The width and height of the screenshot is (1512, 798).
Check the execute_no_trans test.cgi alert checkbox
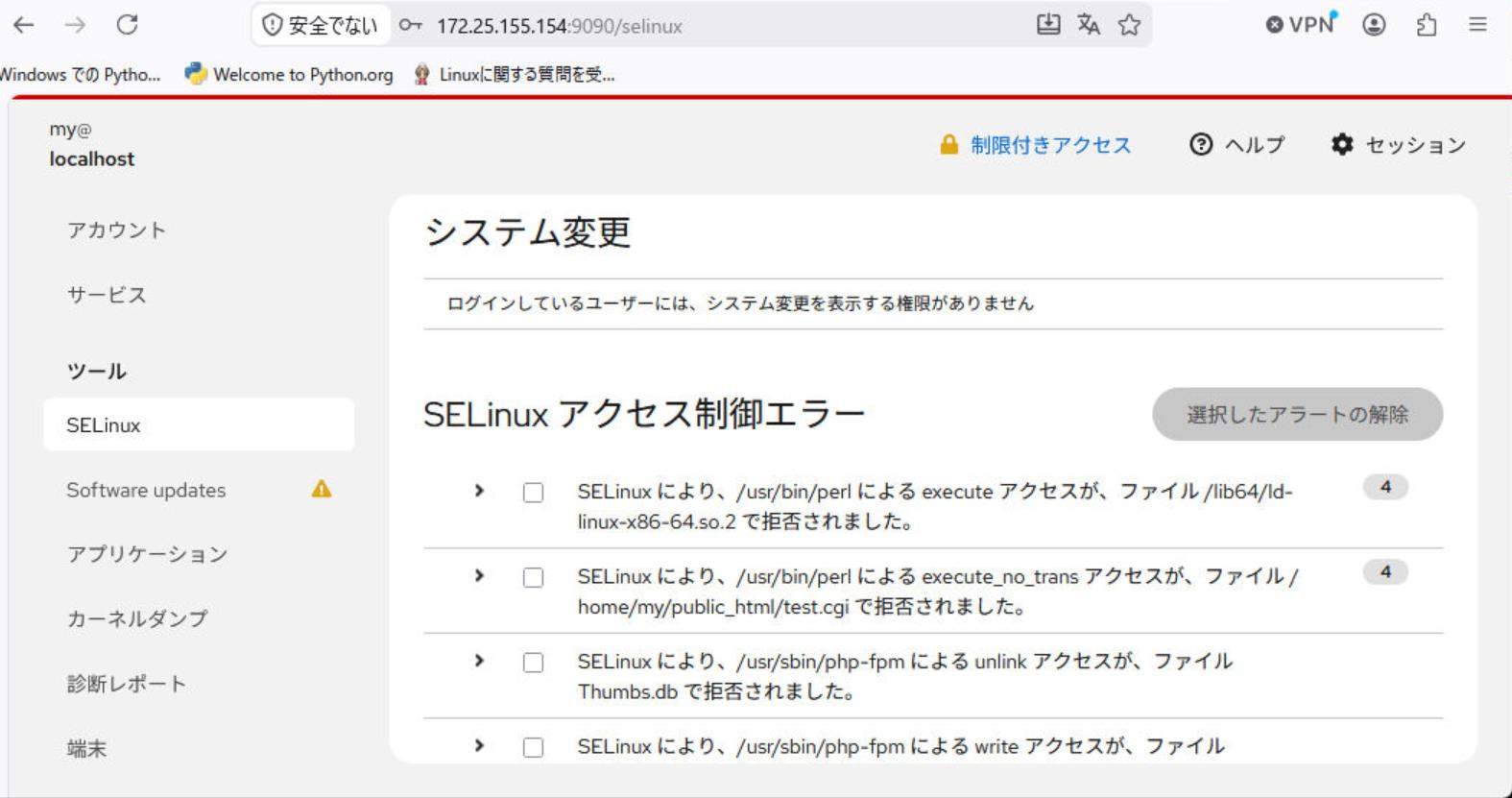(533, 577)
